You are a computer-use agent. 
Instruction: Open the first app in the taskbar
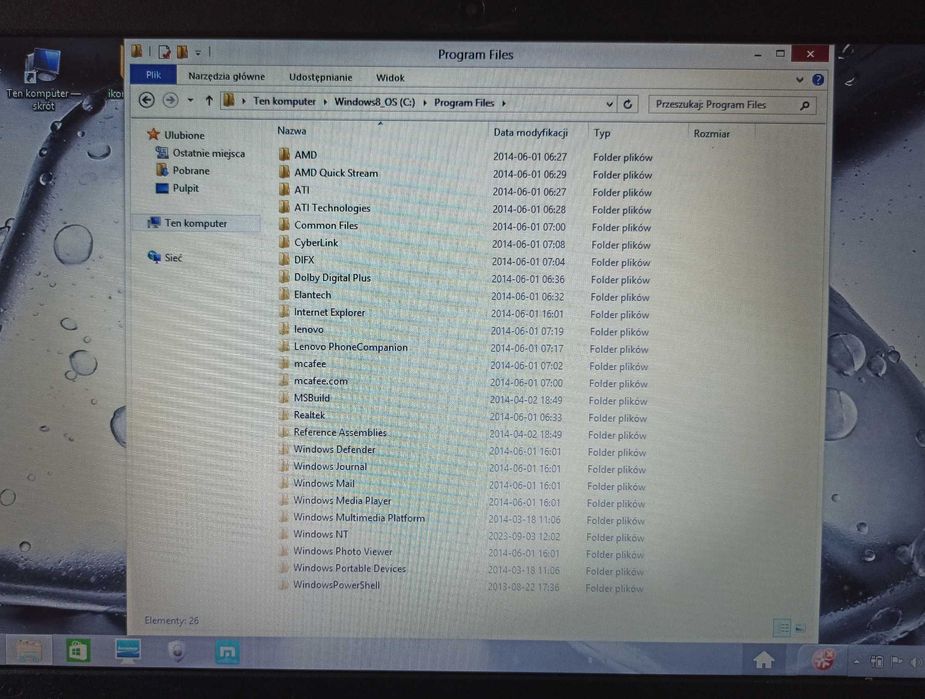(x=28, y=651)
